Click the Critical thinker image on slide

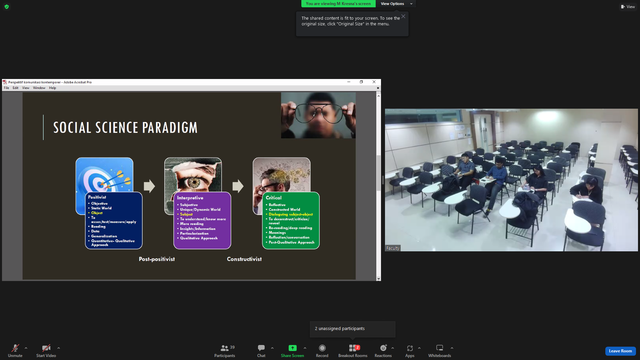(x=282, y=175)
